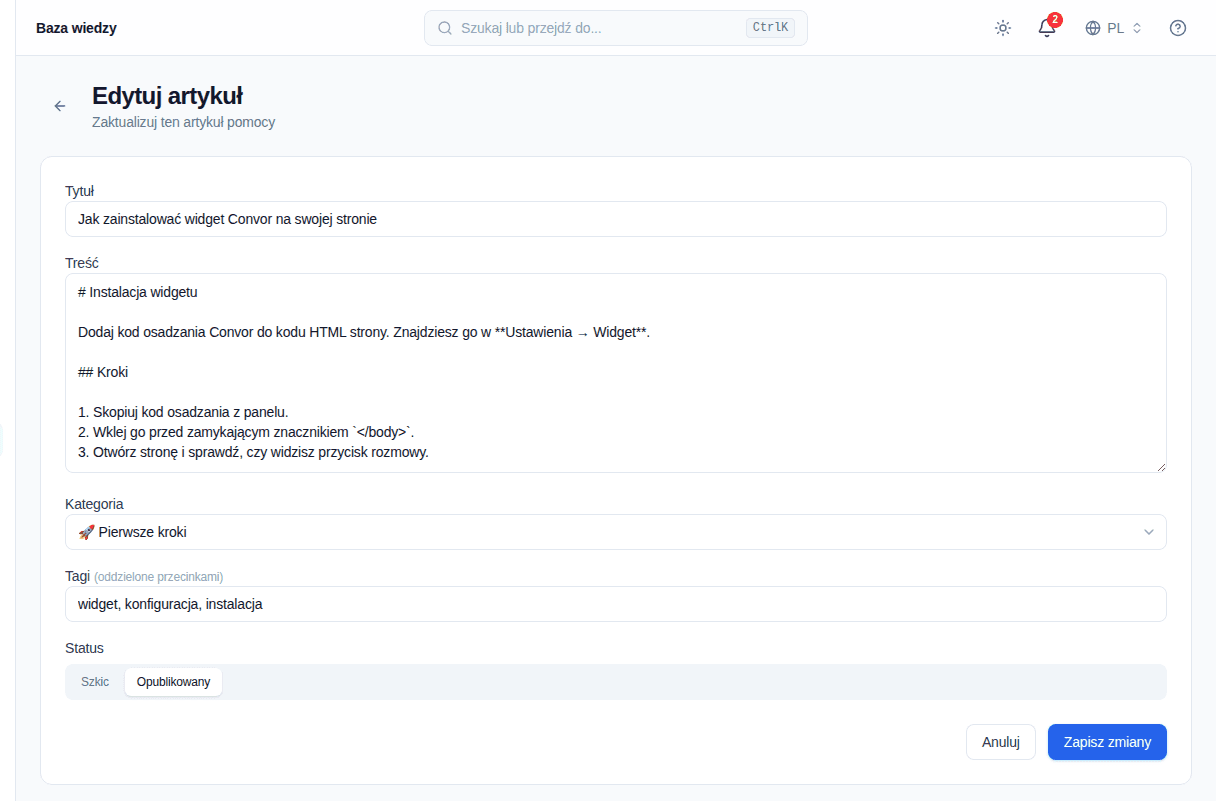Viewport: 1216px width, 801px height.
Task: Click the Baza wiedzy header title
Action: 76,28
